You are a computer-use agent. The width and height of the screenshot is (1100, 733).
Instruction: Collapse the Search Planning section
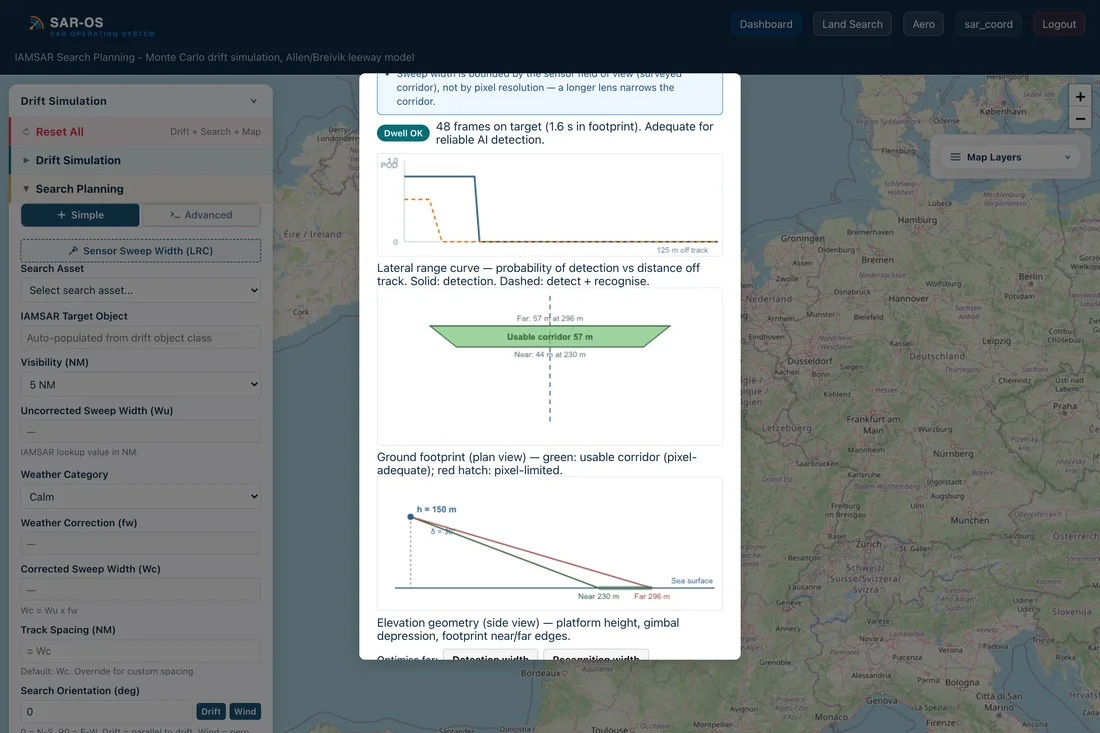pos(141,189)
